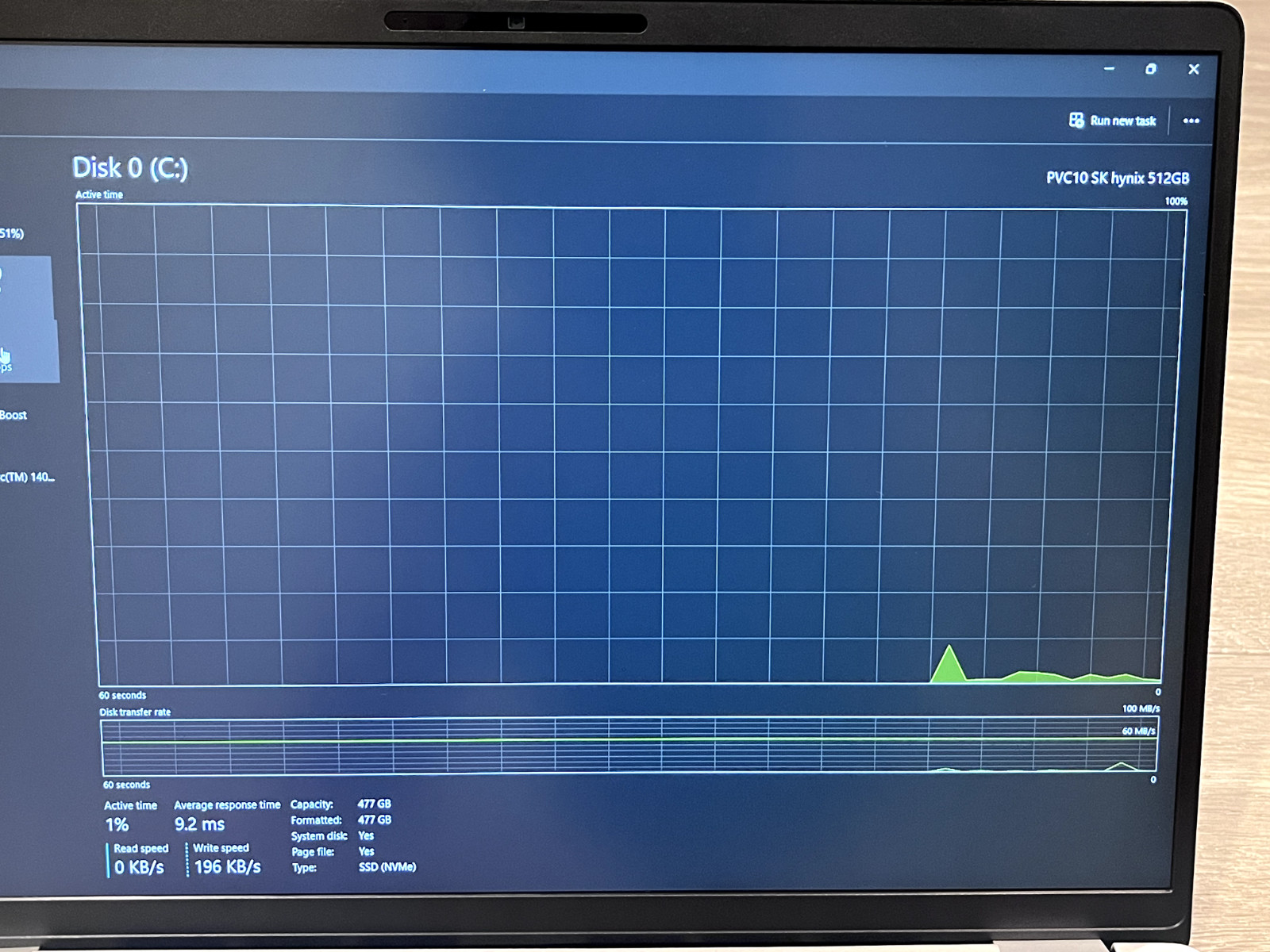Click the Run new task button label

pyautogui.click(x=1122, y=121)
